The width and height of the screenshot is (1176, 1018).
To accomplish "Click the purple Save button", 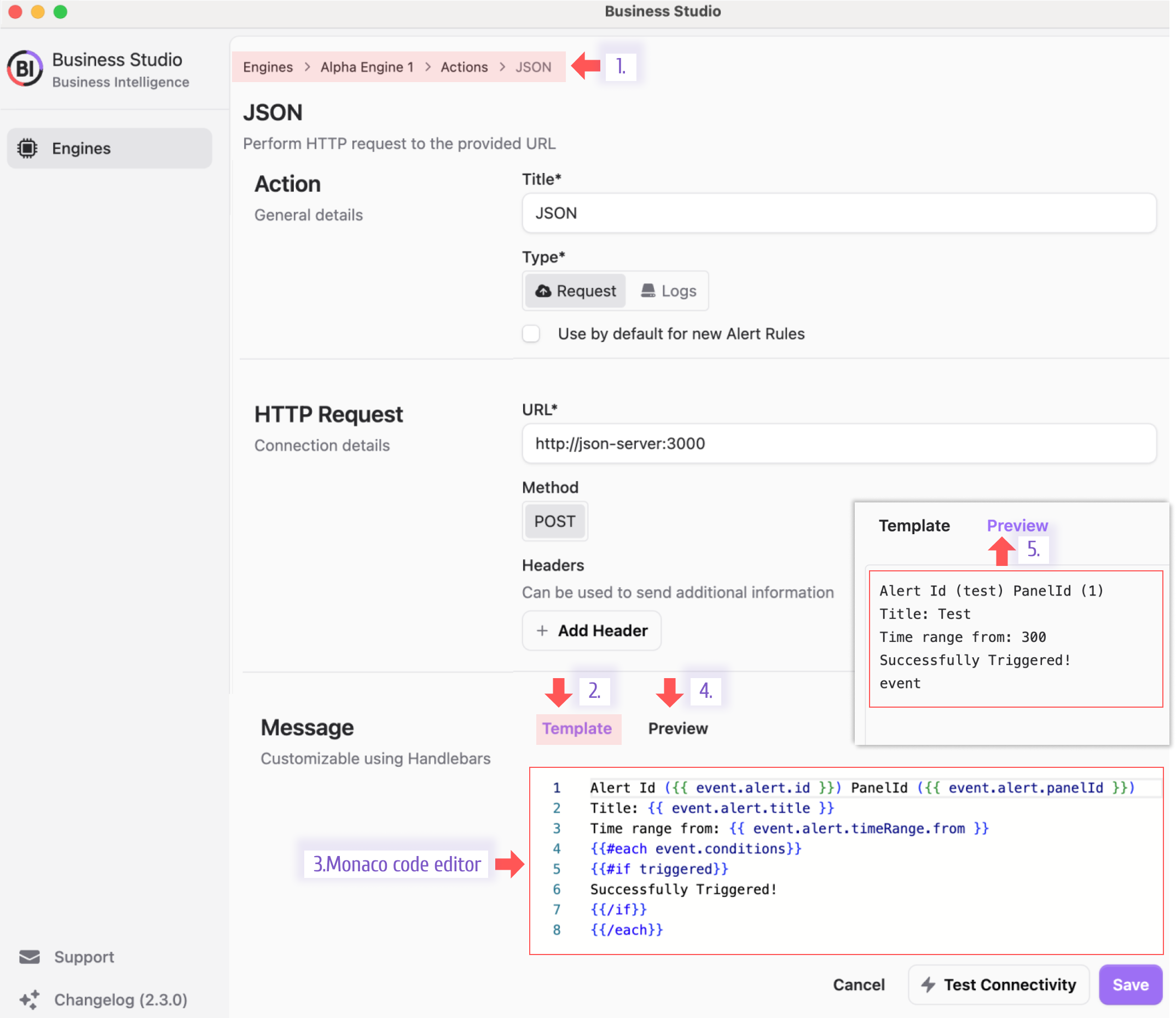I will (x=1131, y=985).
